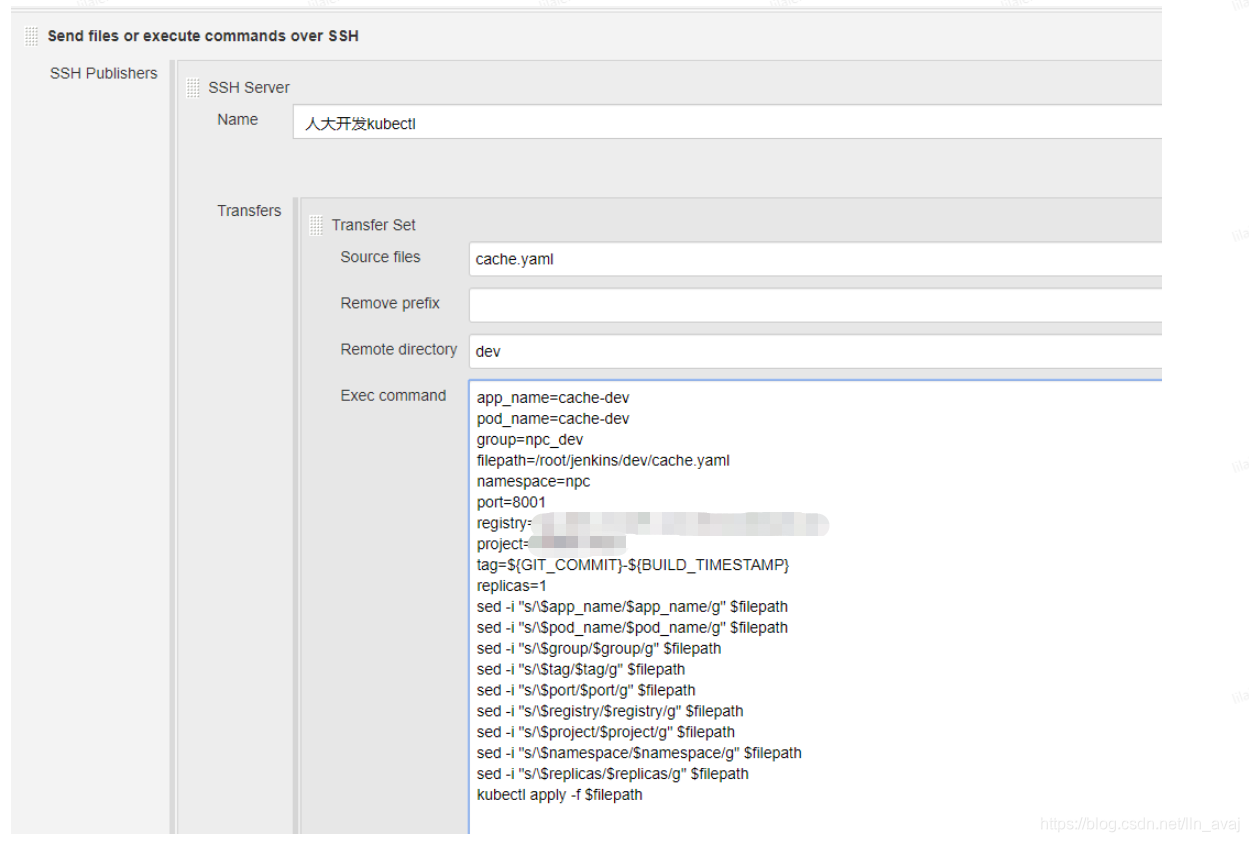
Task: Click the 'namespace=npc' line
Action: click(x=533, y=481)
